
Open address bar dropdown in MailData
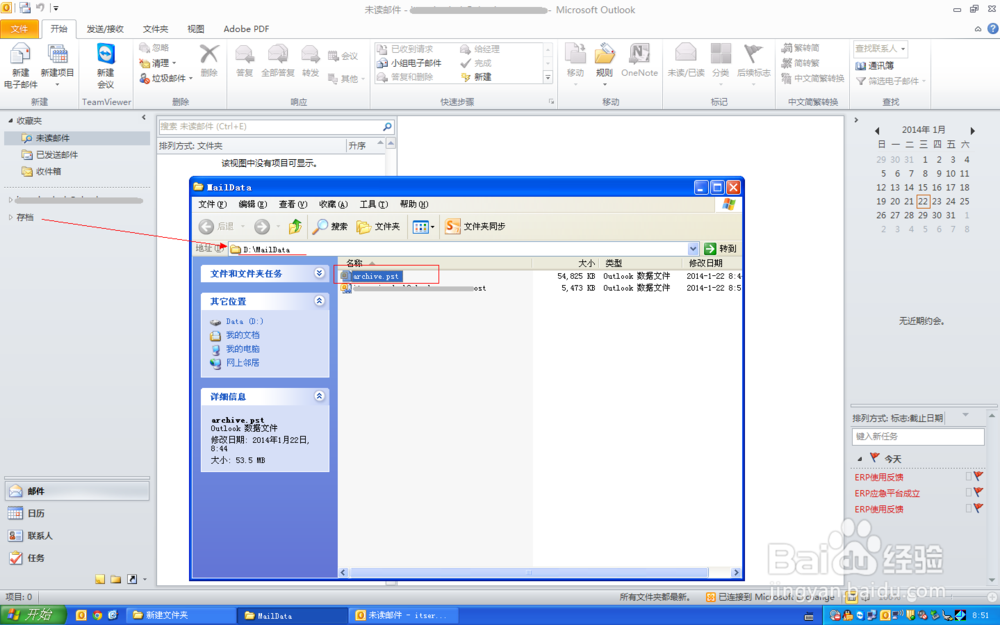[693, 249]
